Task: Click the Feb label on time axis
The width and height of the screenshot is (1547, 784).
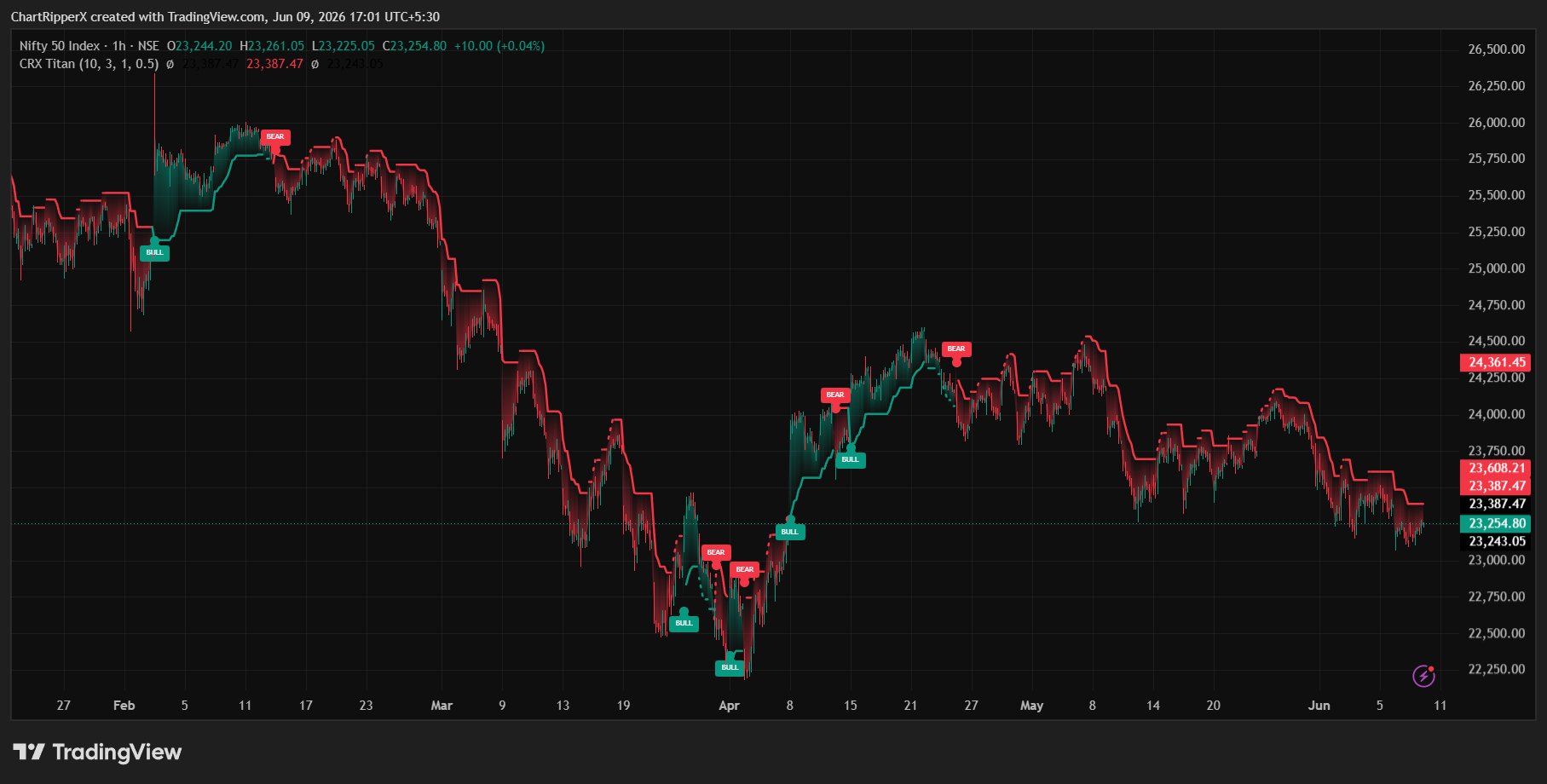Action: [x=124, y=706]
